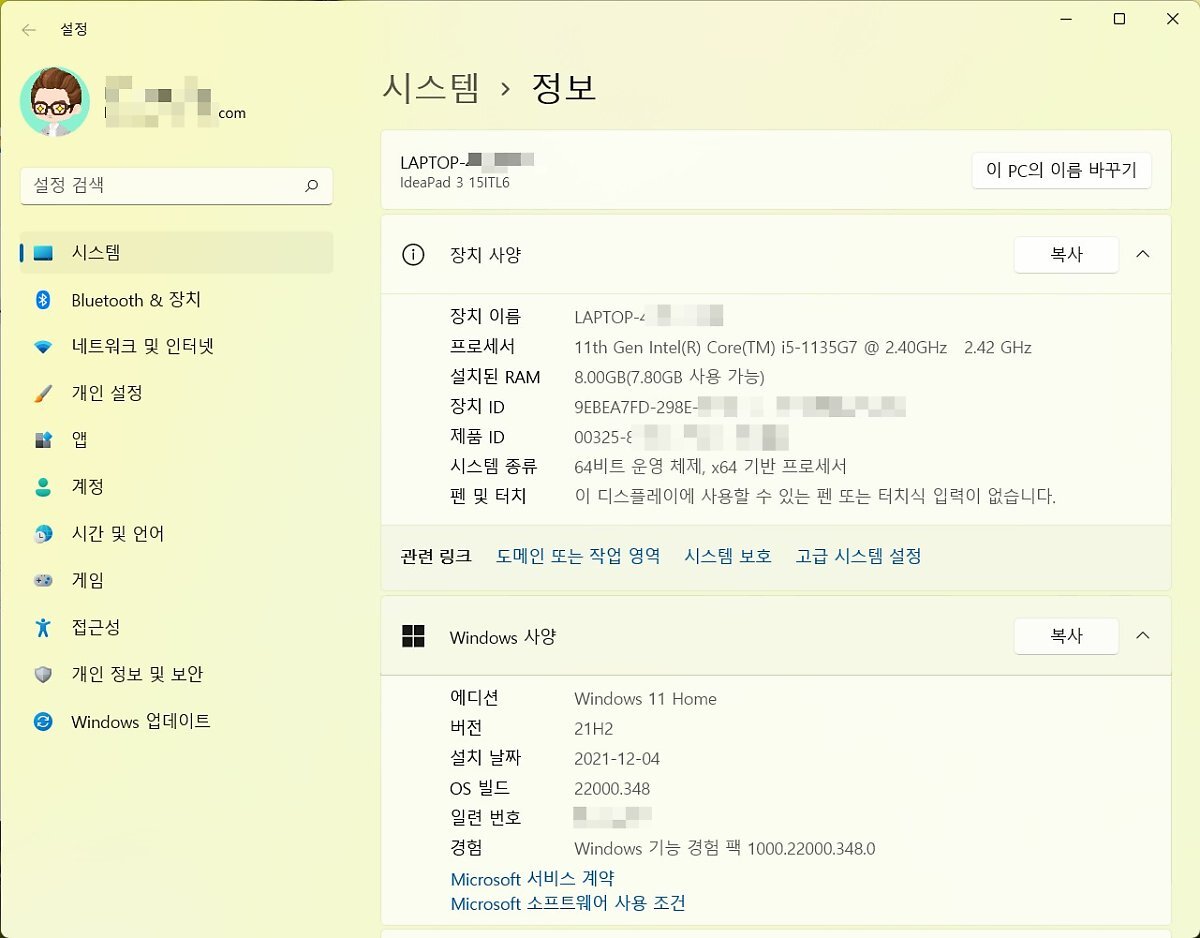
Task: Focus the 설정 검색 search box
Action: pos(176,185)
